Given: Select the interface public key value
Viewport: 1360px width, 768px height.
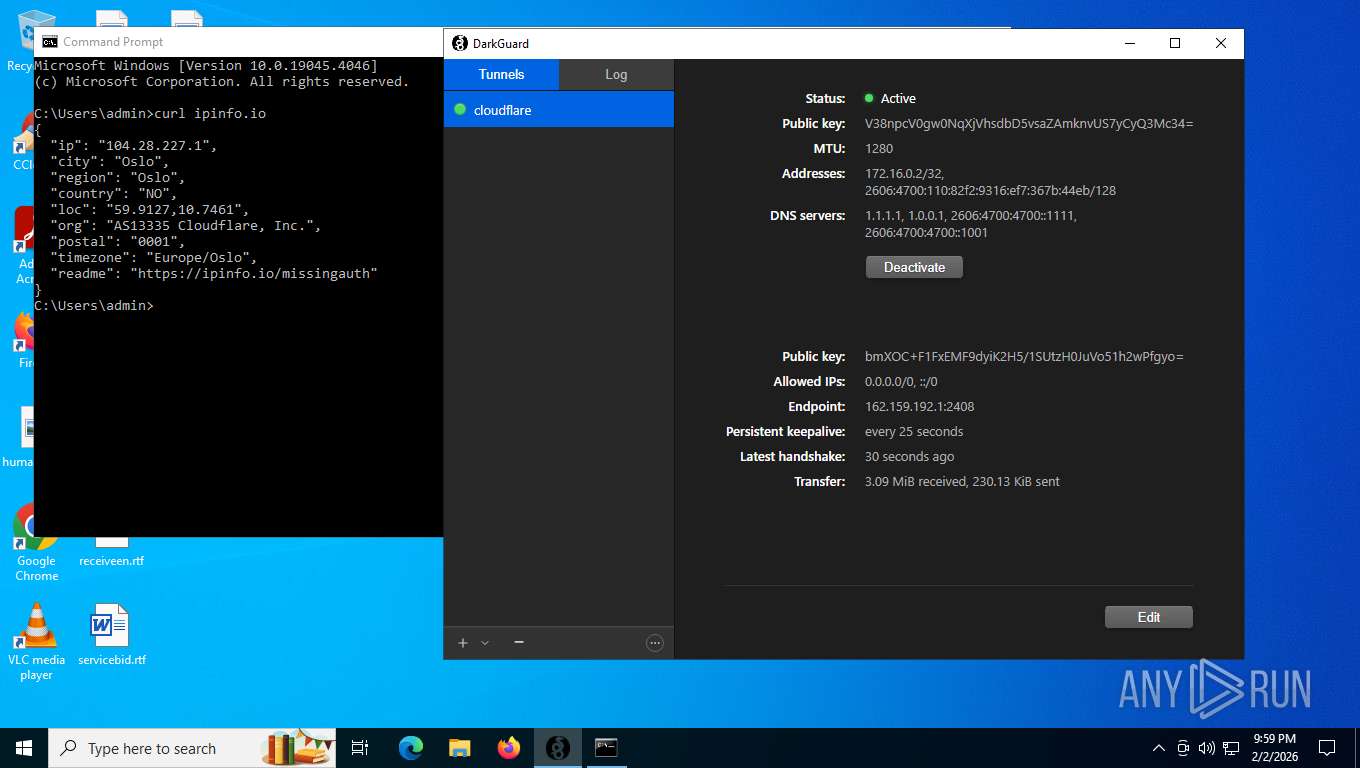Looking at the screenshot, I should [1029, 123].
